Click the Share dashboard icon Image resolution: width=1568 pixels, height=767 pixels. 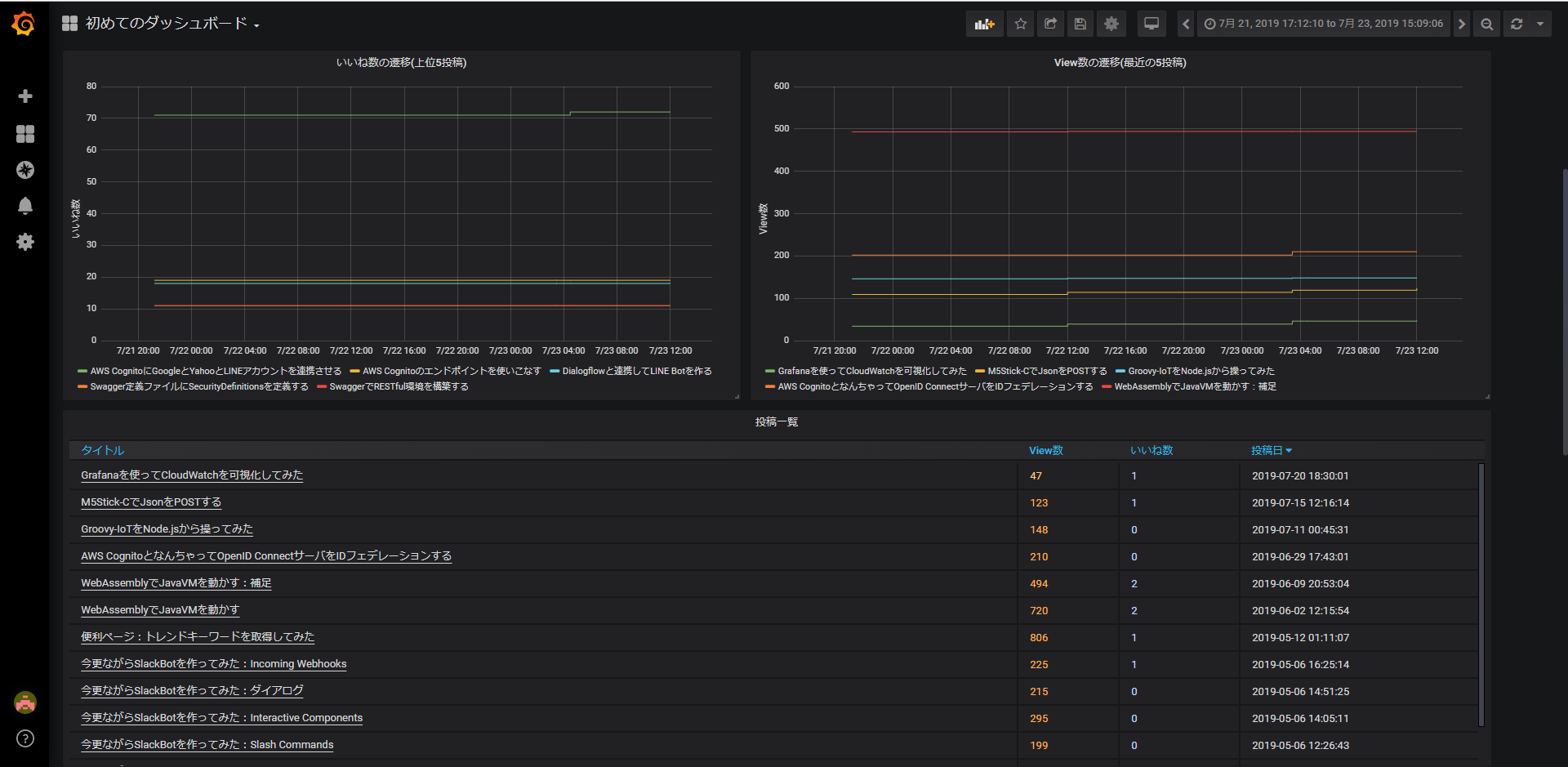[x=1050, y=24]
